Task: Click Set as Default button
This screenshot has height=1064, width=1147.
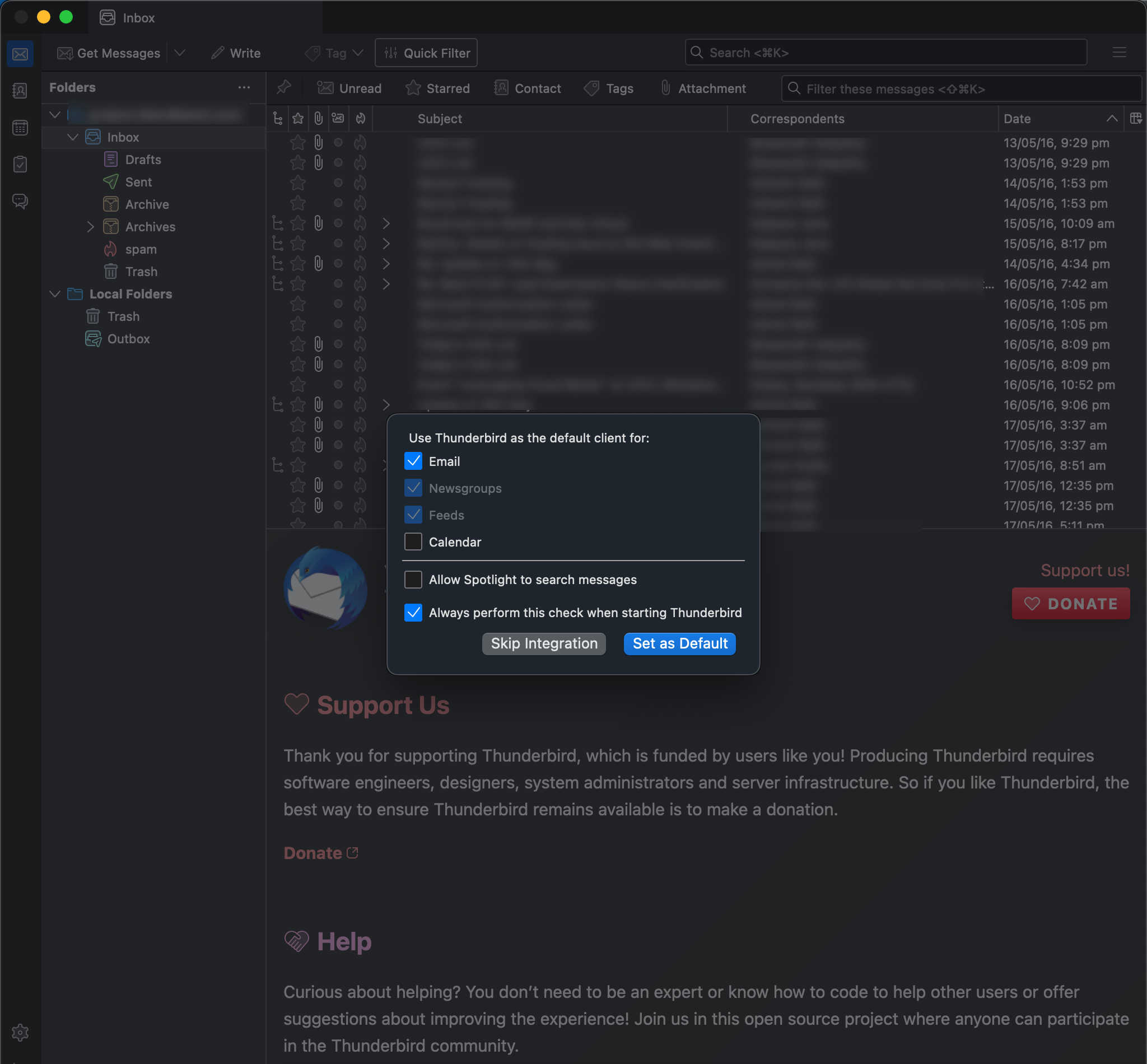Action: click(x=680, y=643)
